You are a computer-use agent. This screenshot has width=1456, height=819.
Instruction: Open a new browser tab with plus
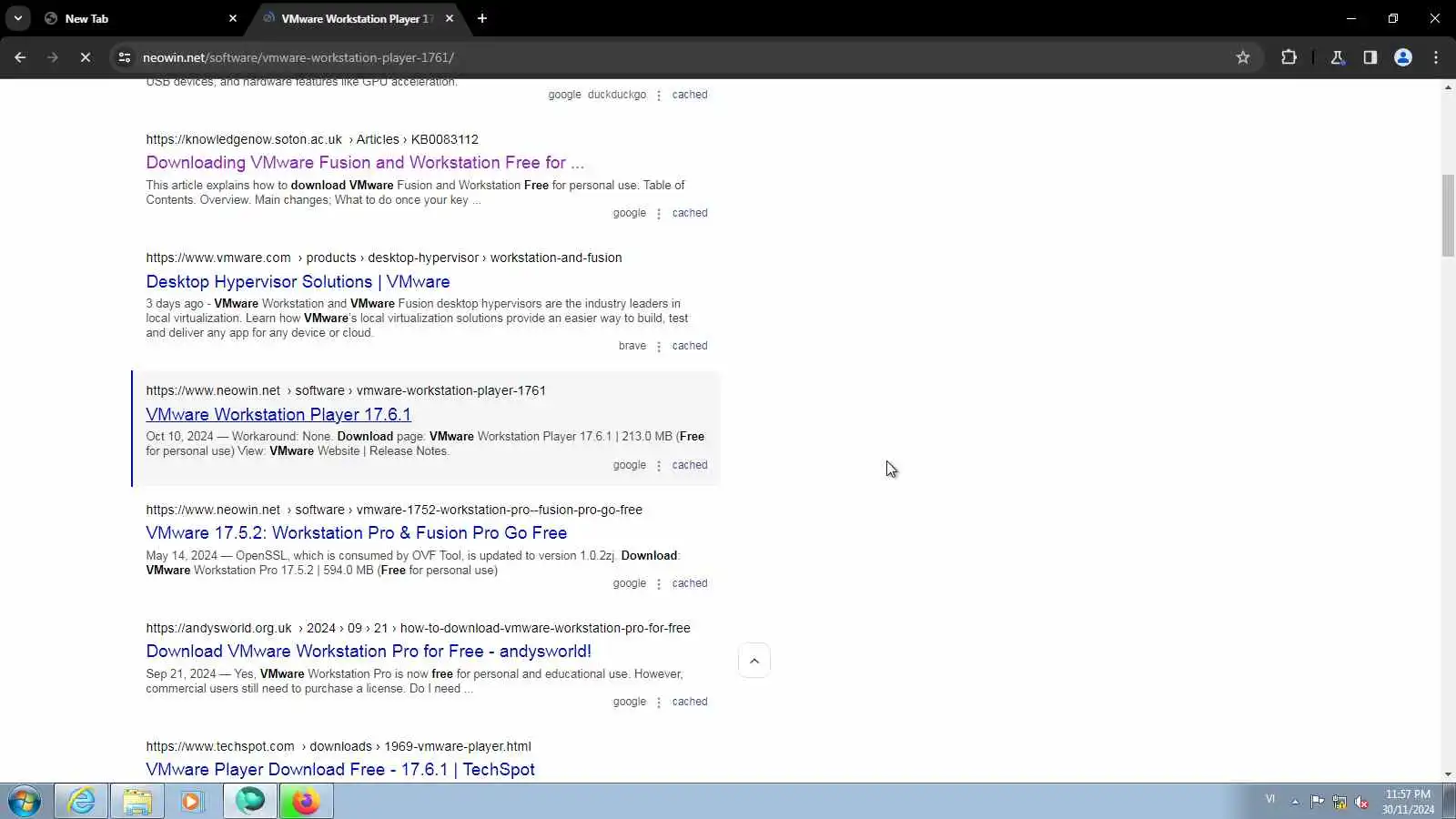(x=482, y=18)
